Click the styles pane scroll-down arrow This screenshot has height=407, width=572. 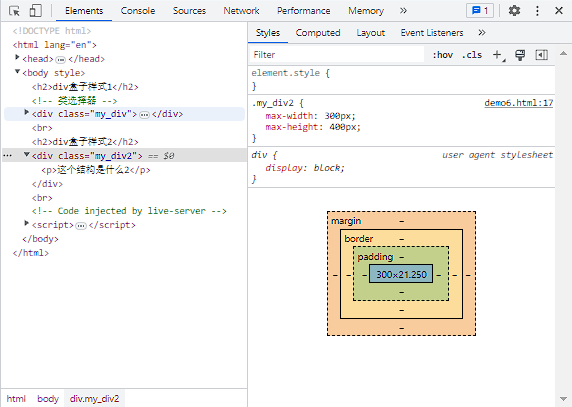tap(563, 399)
